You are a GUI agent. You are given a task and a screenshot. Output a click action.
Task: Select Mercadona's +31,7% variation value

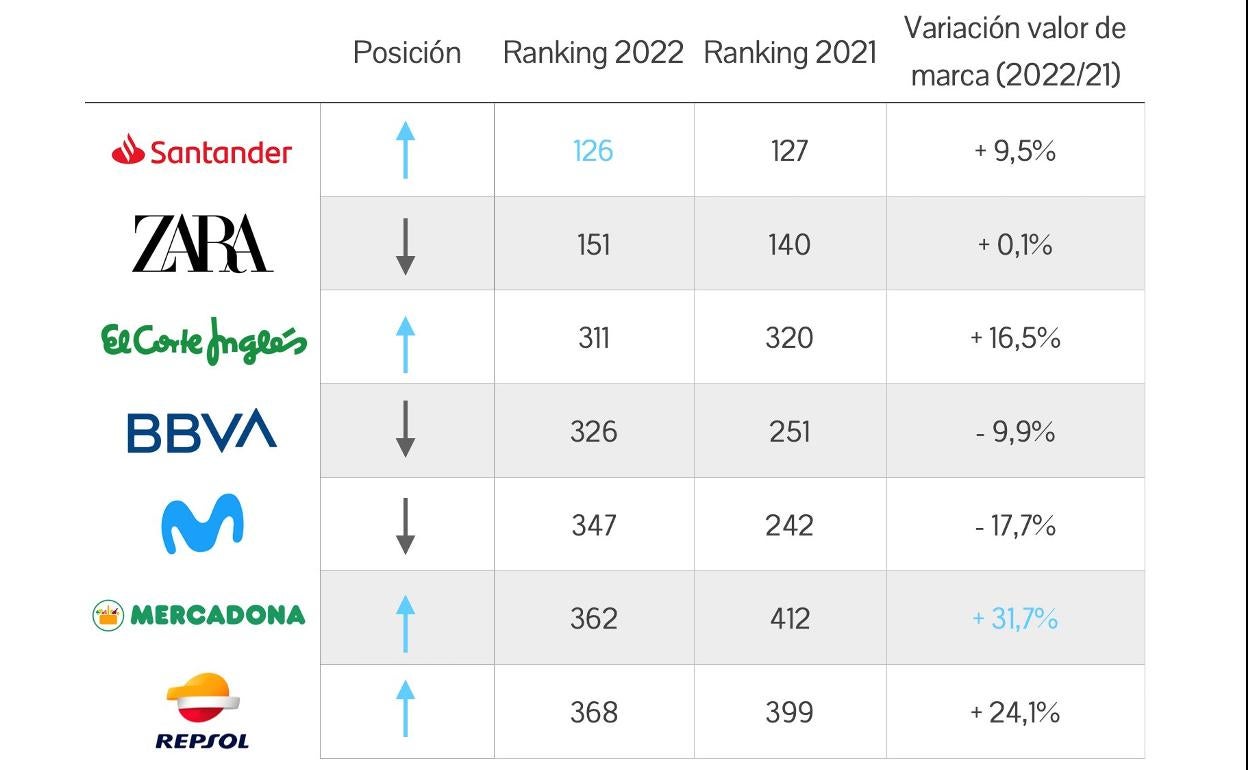pyautogui.click(x=1015, y=619)
